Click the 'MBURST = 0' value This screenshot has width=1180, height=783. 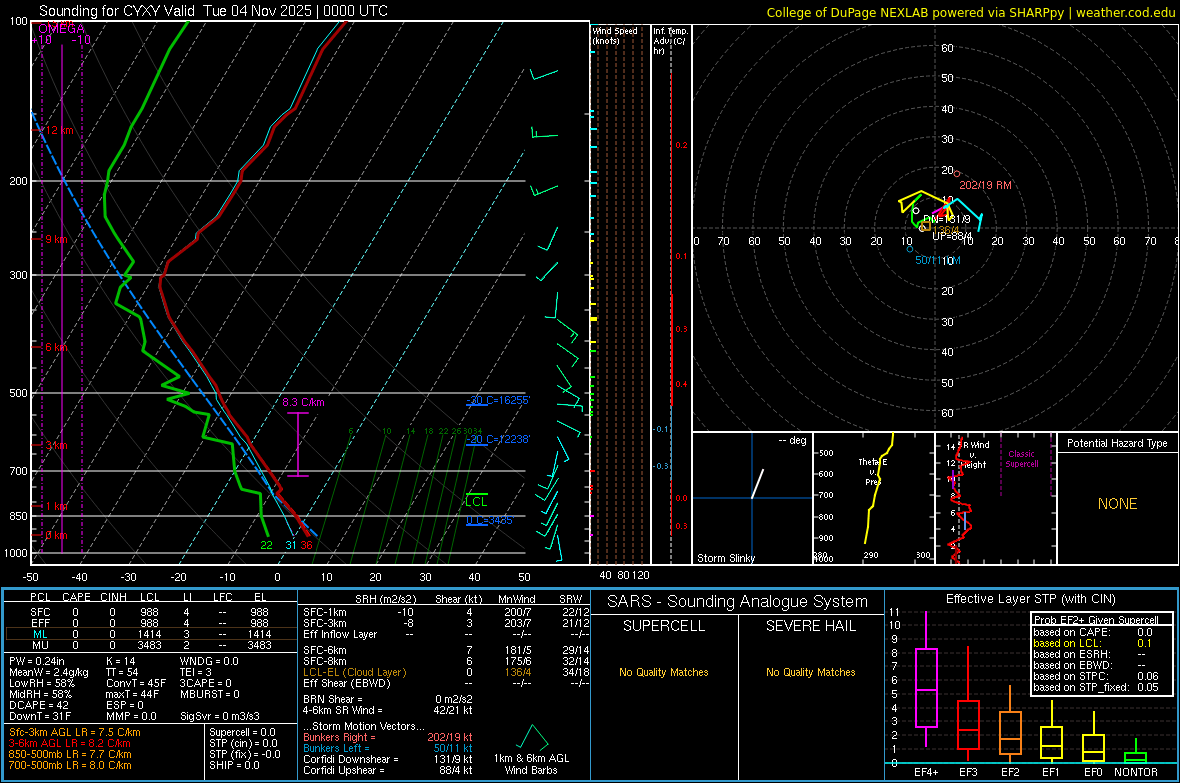pos(210,694)
